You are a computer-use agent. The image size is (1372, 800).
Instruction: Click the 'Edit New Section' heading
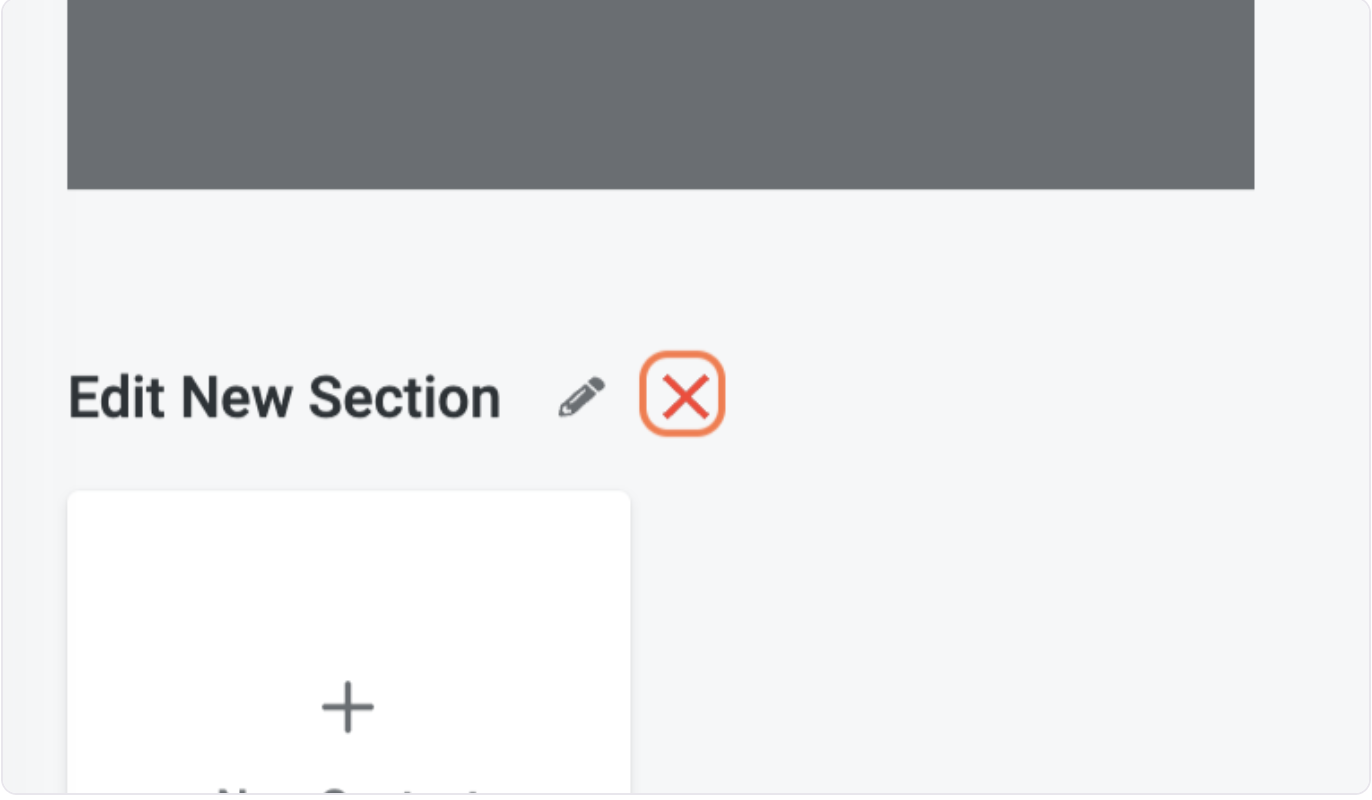(284, 397)
